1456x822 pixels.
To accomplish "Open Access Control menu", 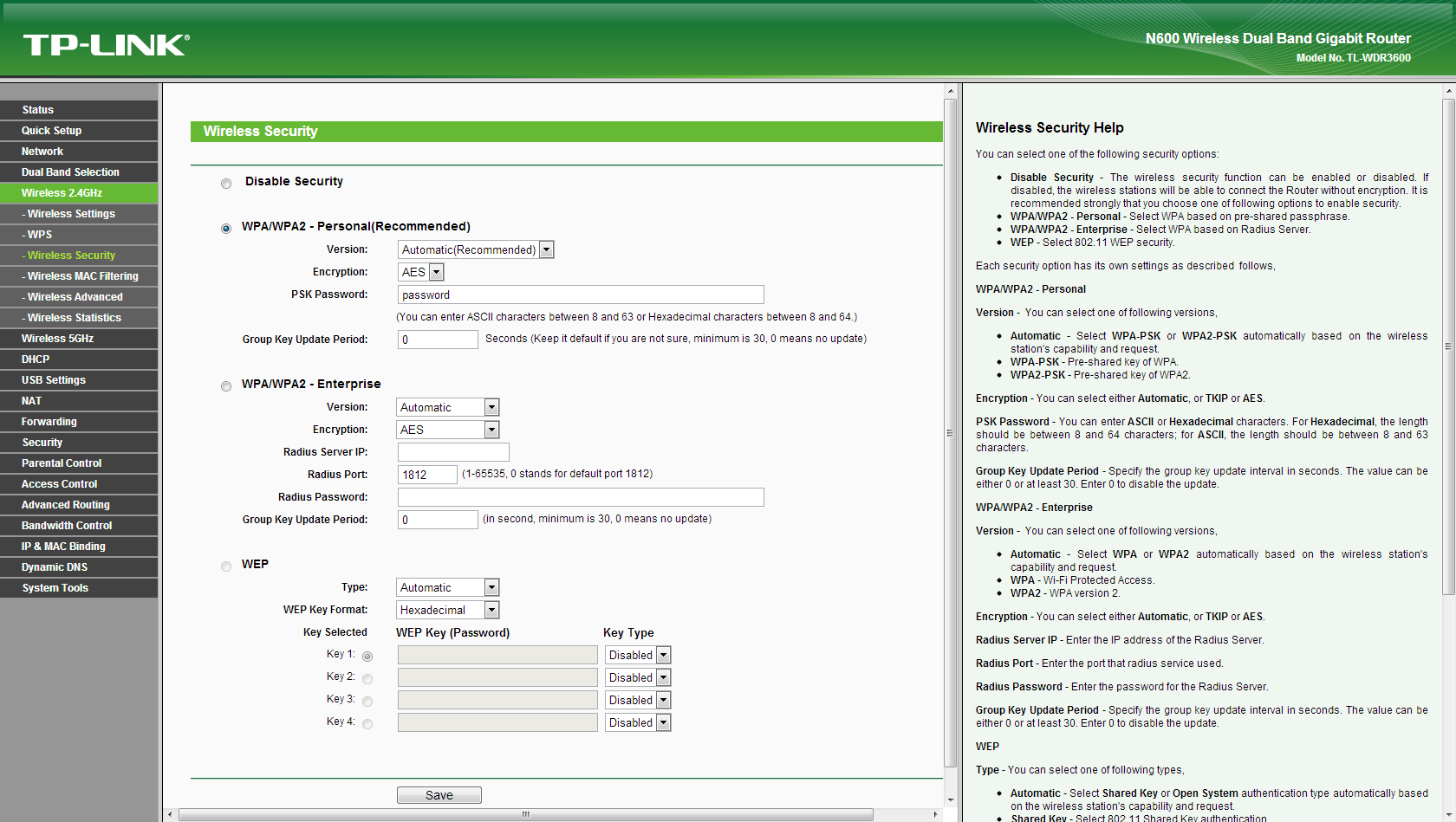I will [79, 484].
